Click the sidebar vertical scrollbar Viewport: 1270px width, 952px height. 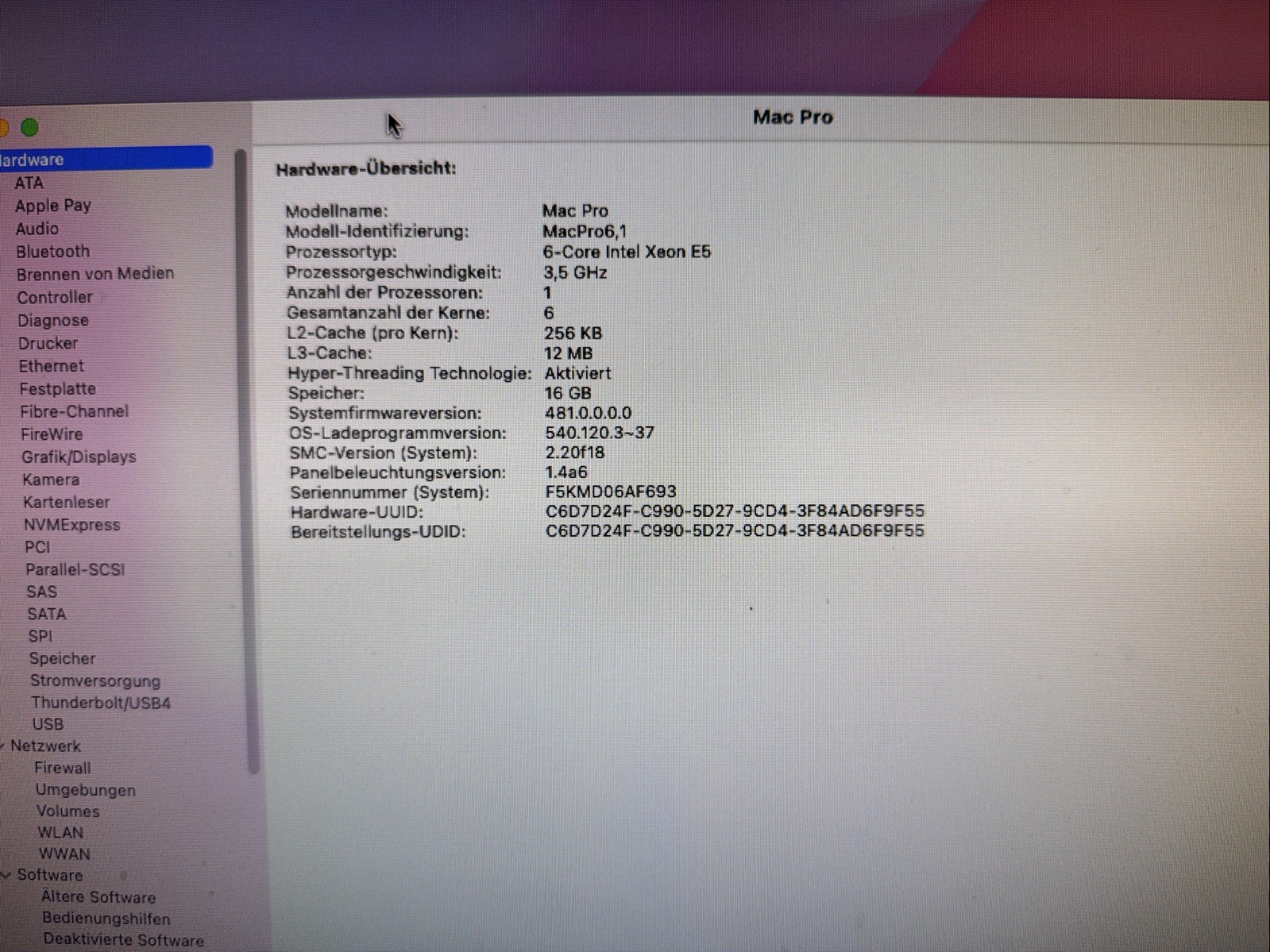pos(248,461)
